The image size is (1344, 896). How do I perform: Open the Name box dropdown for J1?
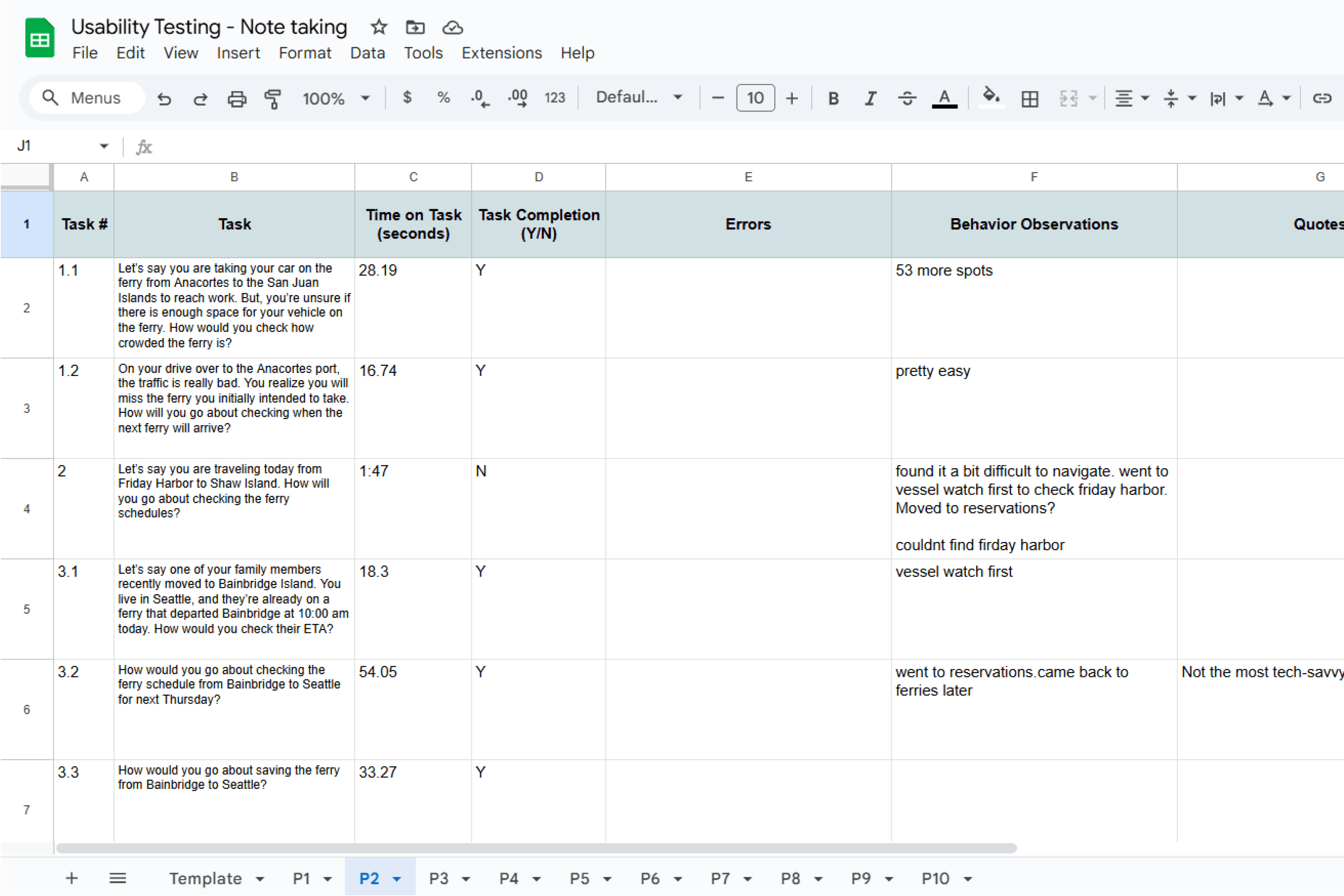[x=104, y=146]
